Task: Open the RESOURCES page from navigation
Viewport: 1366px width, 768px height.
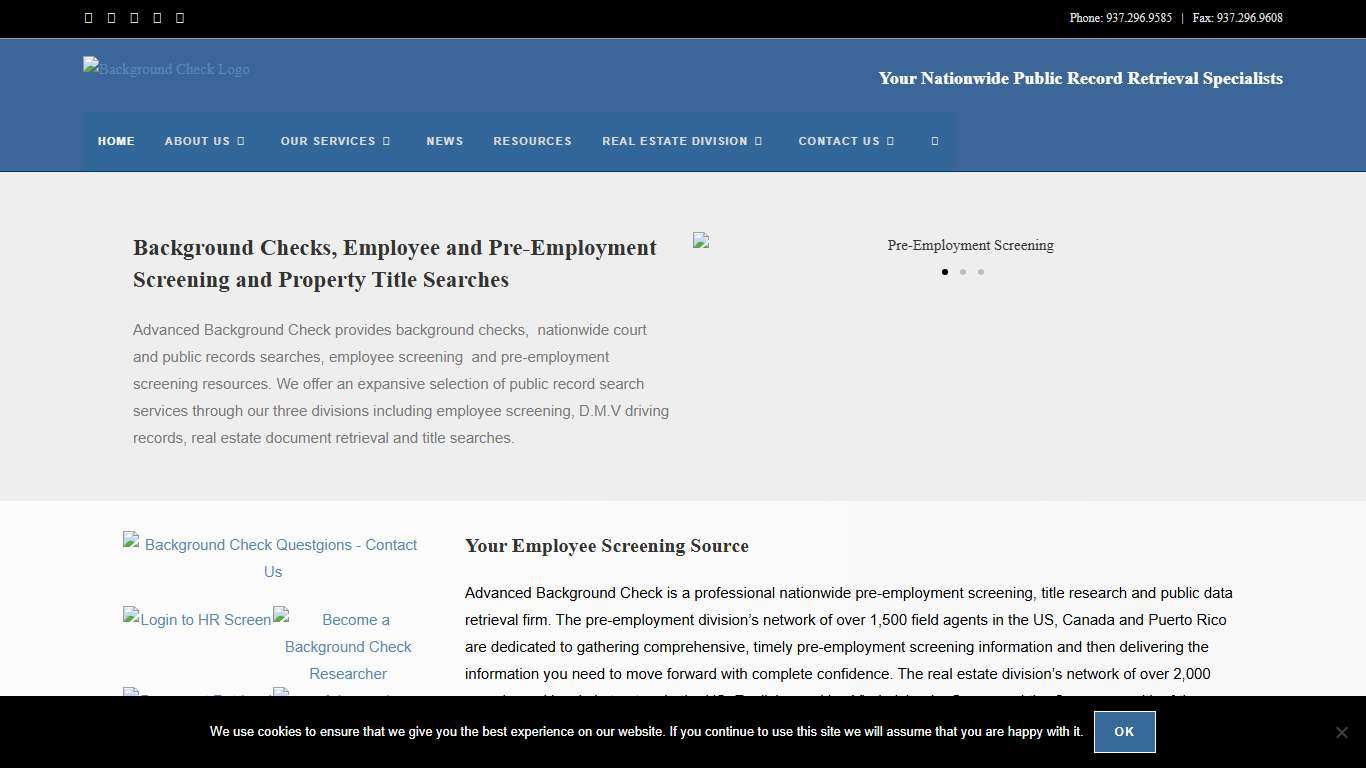Action: pos(532,141)
